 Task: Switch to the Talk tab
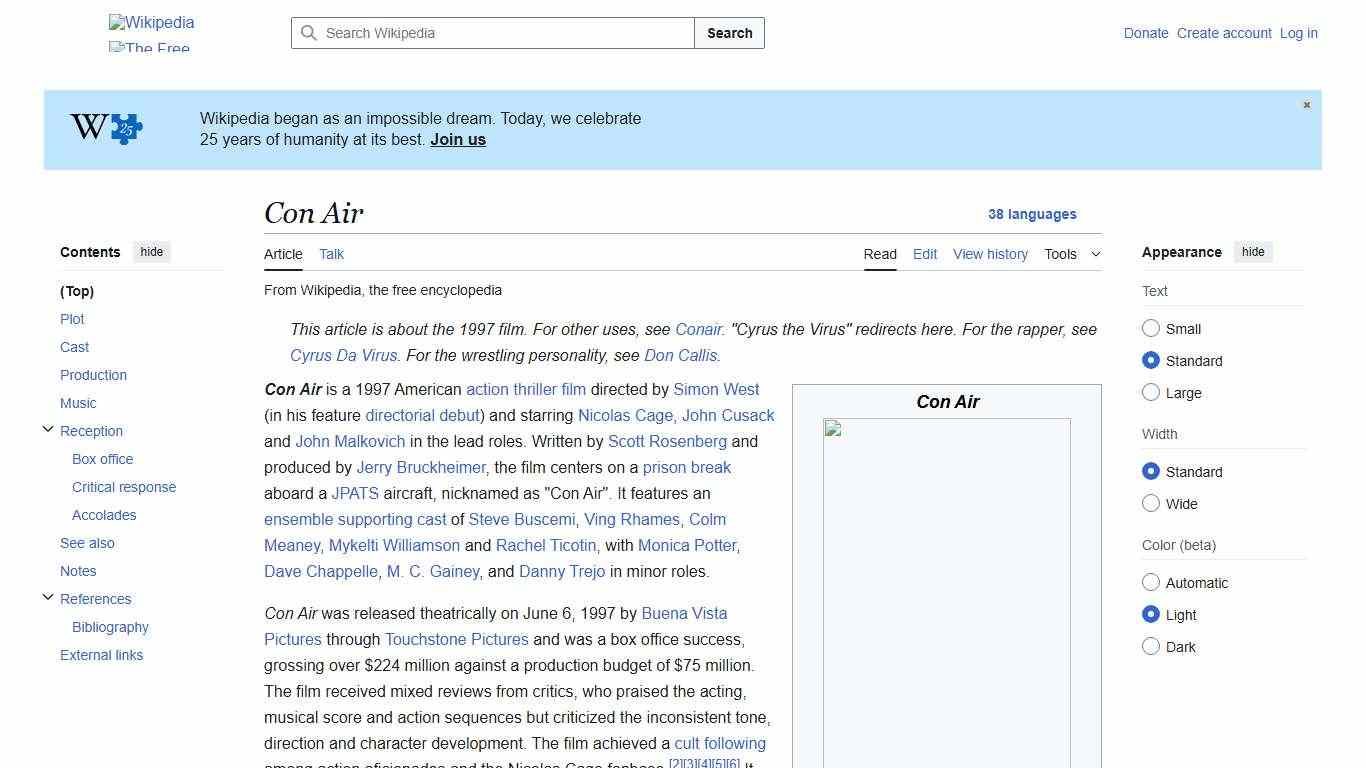pyautogui.click(x=331, y=254)
